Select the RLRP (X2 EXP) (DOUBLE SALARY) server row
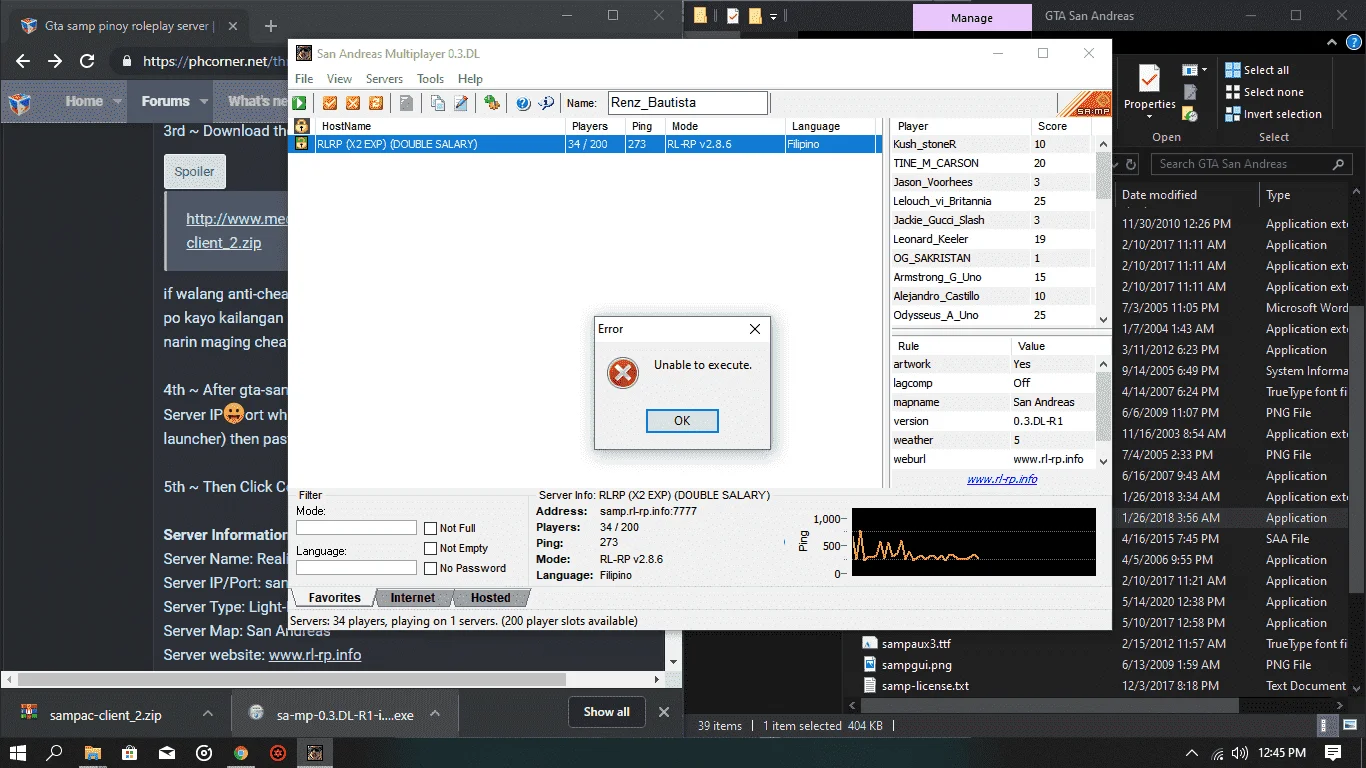 (583, 144)
